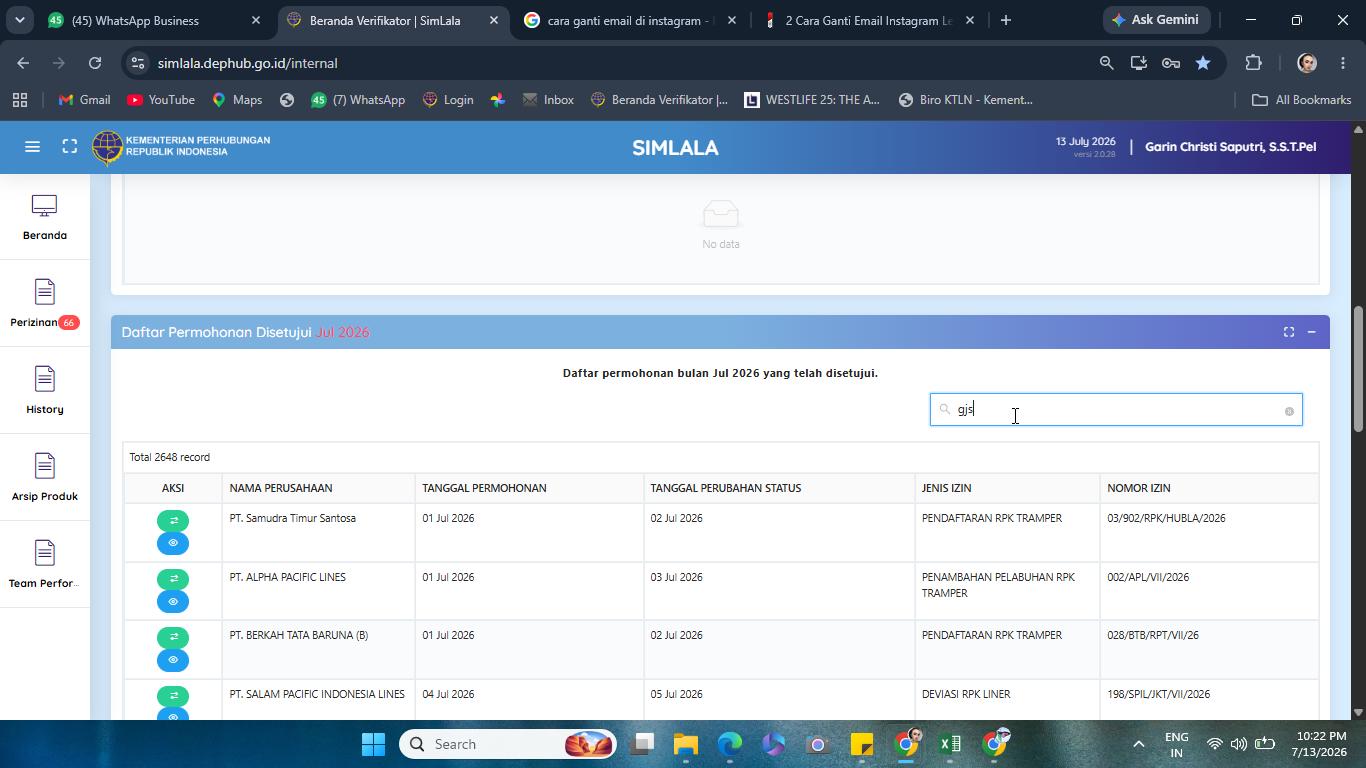1366x768 pixels.
Task: Click the Chrome address bar URL
Action: pyautogui.click(x=247, y=63)
